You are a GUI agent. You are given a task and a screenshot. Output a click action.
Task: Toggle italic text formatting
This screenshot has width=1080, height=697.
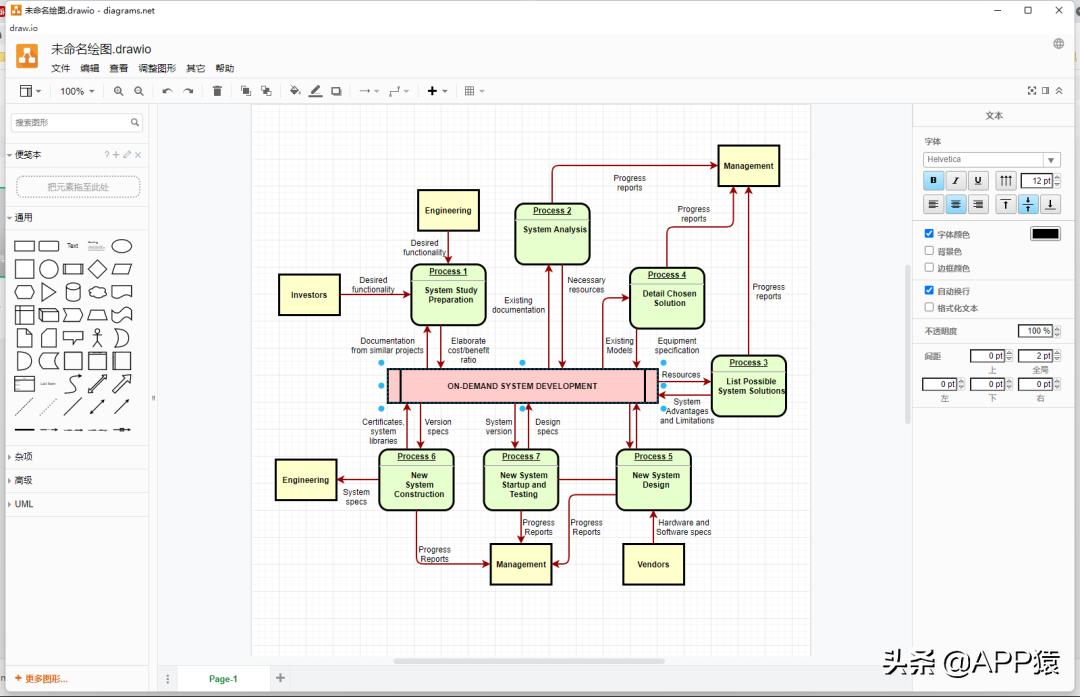point(956,181)
